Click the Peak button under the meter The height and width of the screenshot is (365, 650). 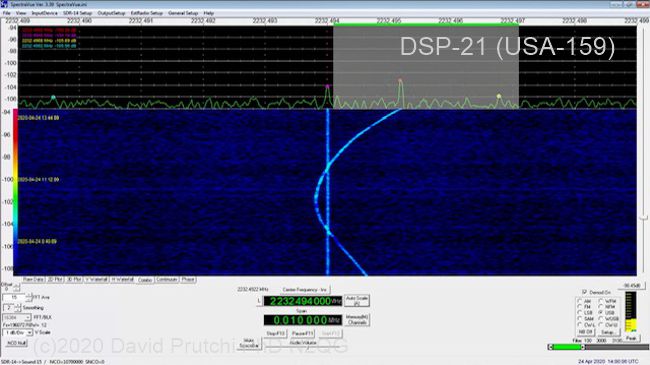pos(631,338)
